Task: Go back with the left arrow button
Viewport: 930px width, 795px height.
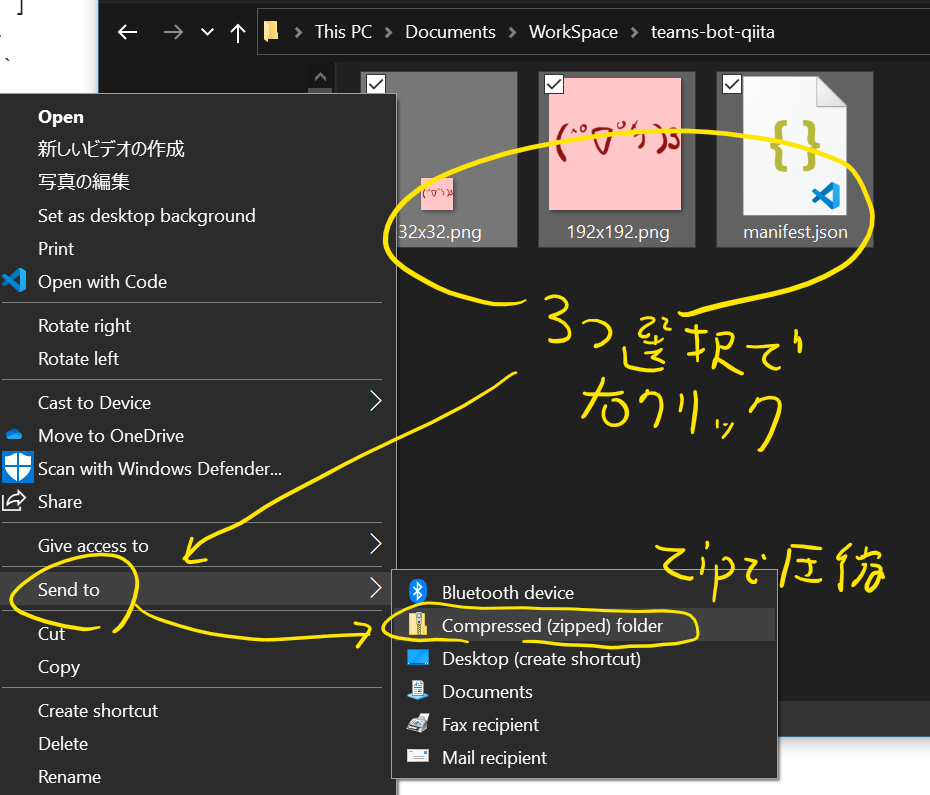Action: click(x=128, y=32)
